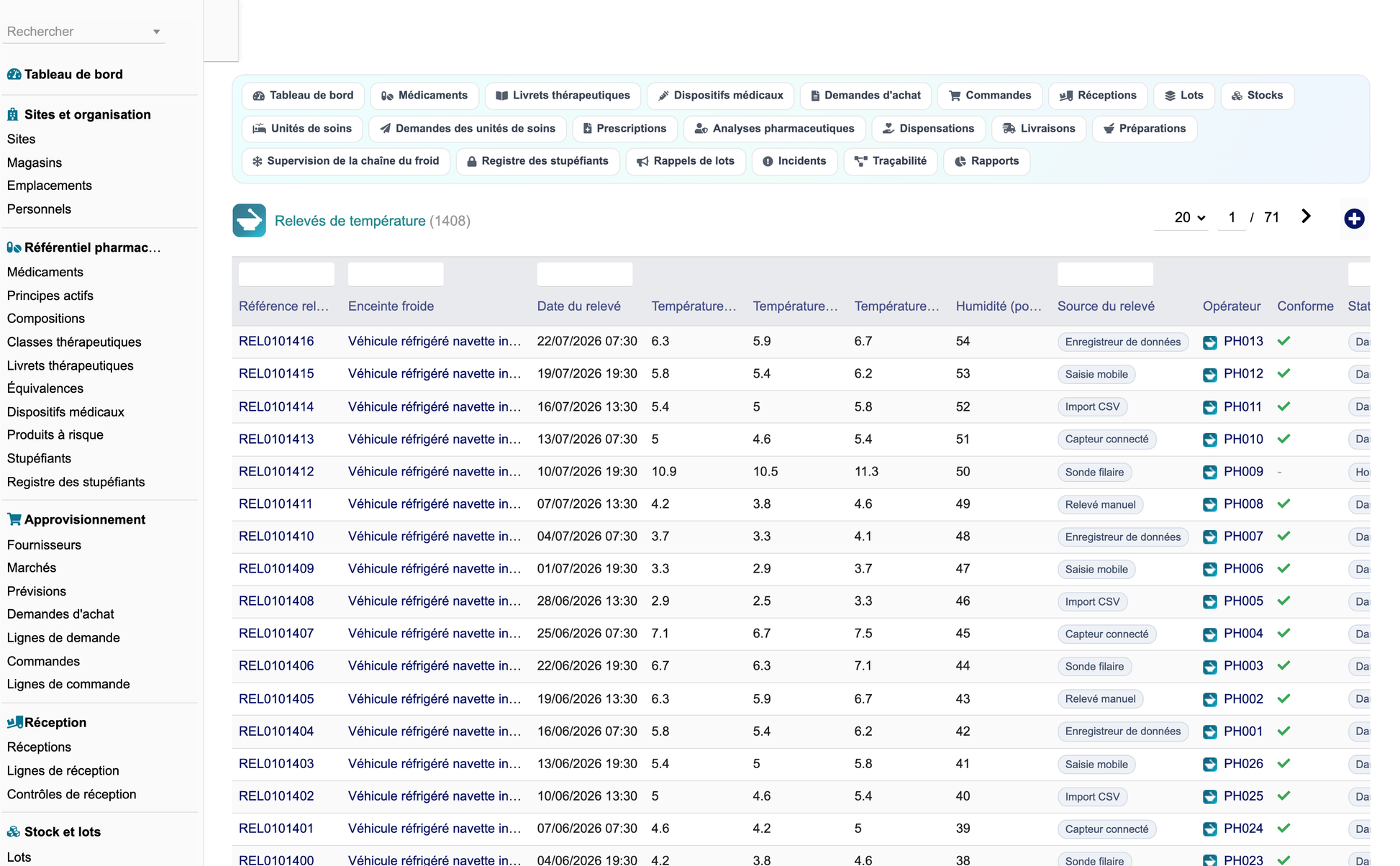1400x866 pixels.
Task: Open the Médicaments tab
Action: [425, 96]
